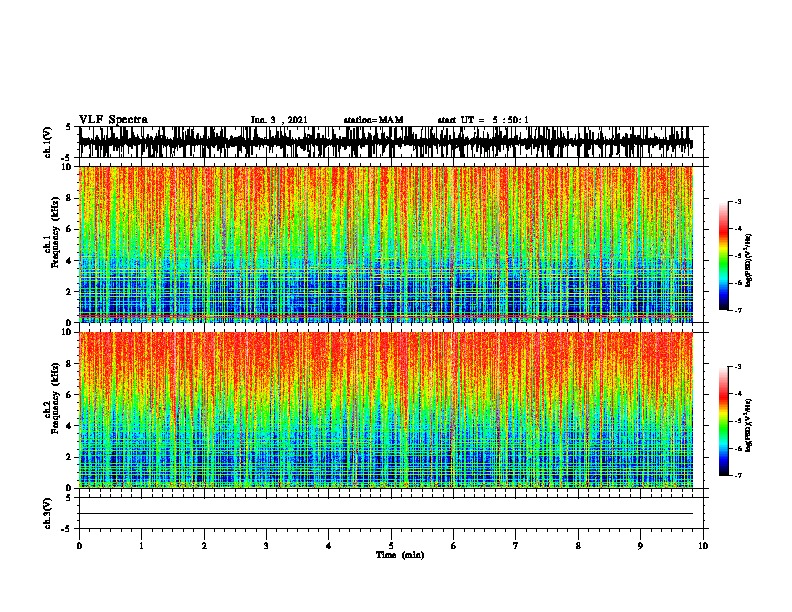Click the "-3" value on ch.1 color bar
The height and width of the screenshot is (612, 792).
point(737,202)
